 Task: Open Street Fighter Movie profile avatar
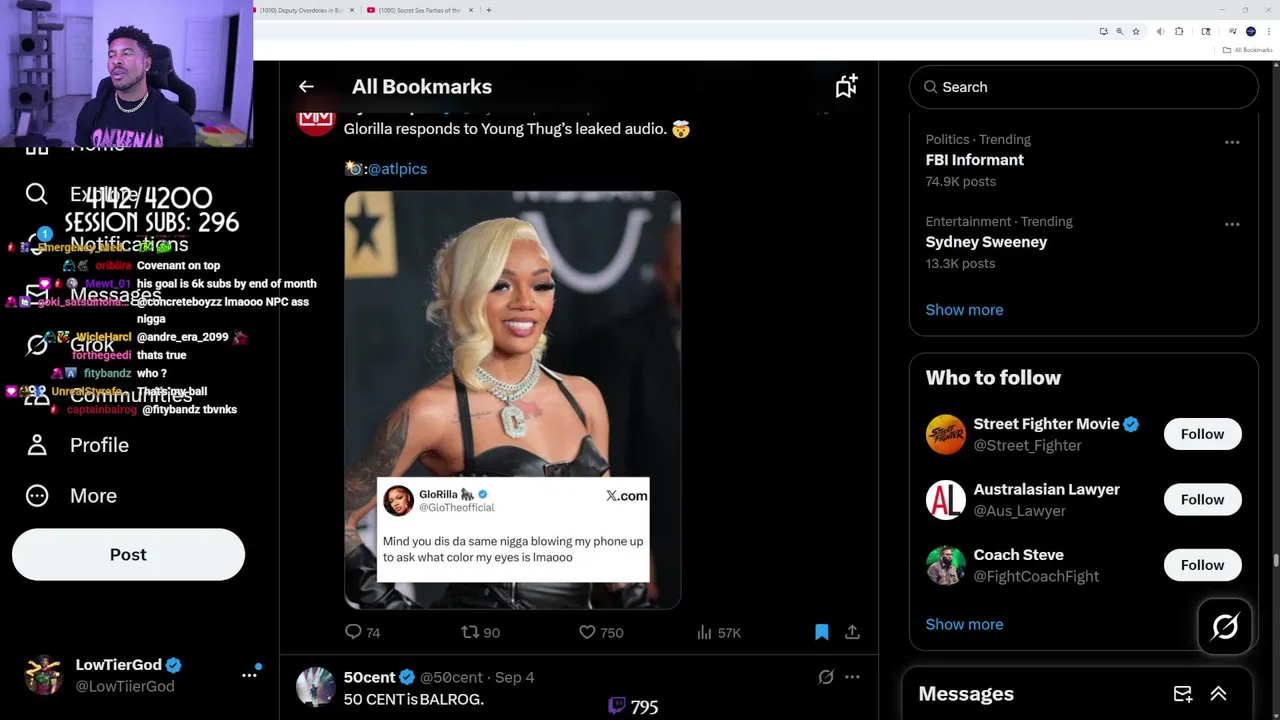945,434
